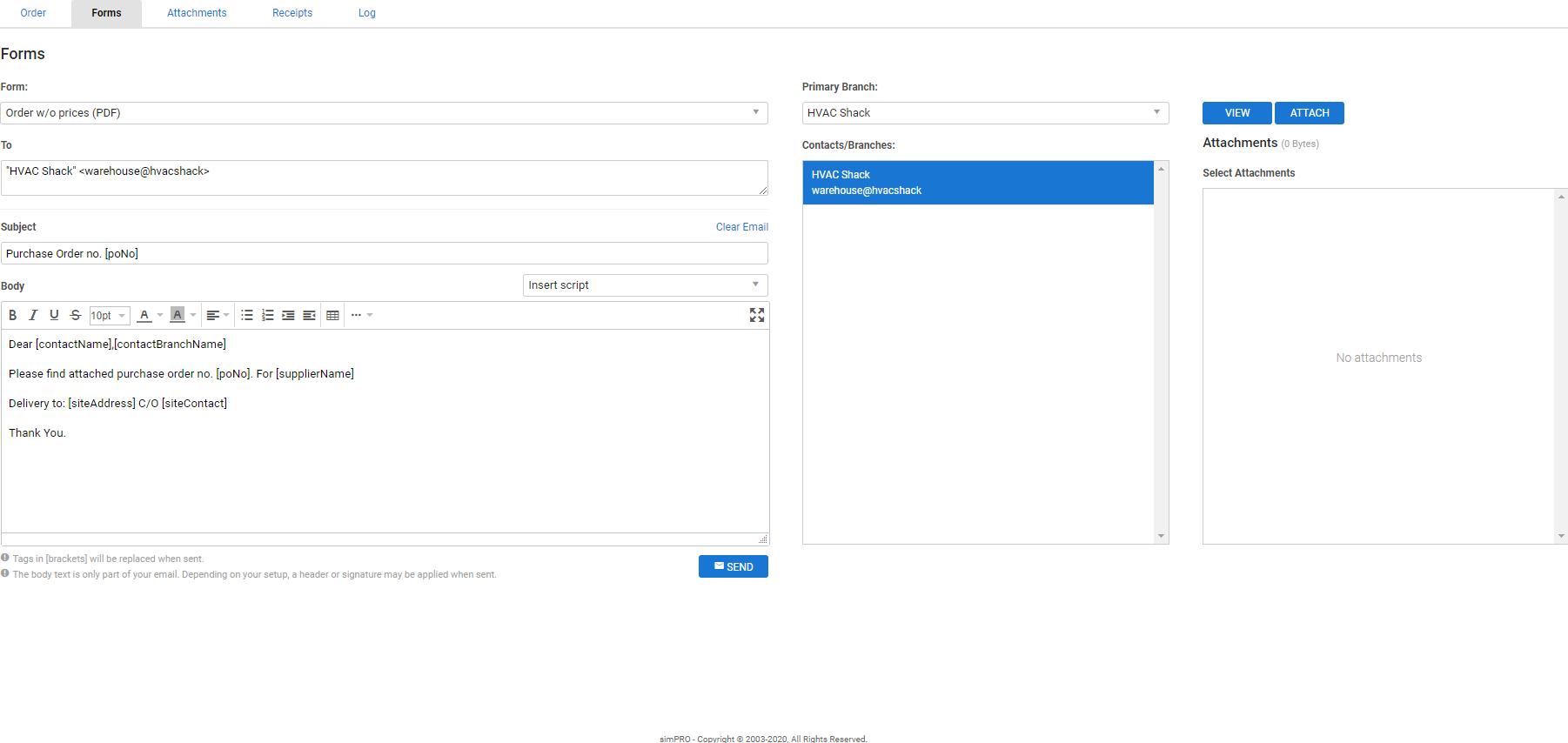Toggle fullscreen editor mode
The image size is (1568, 743).
tap(757, 315)
